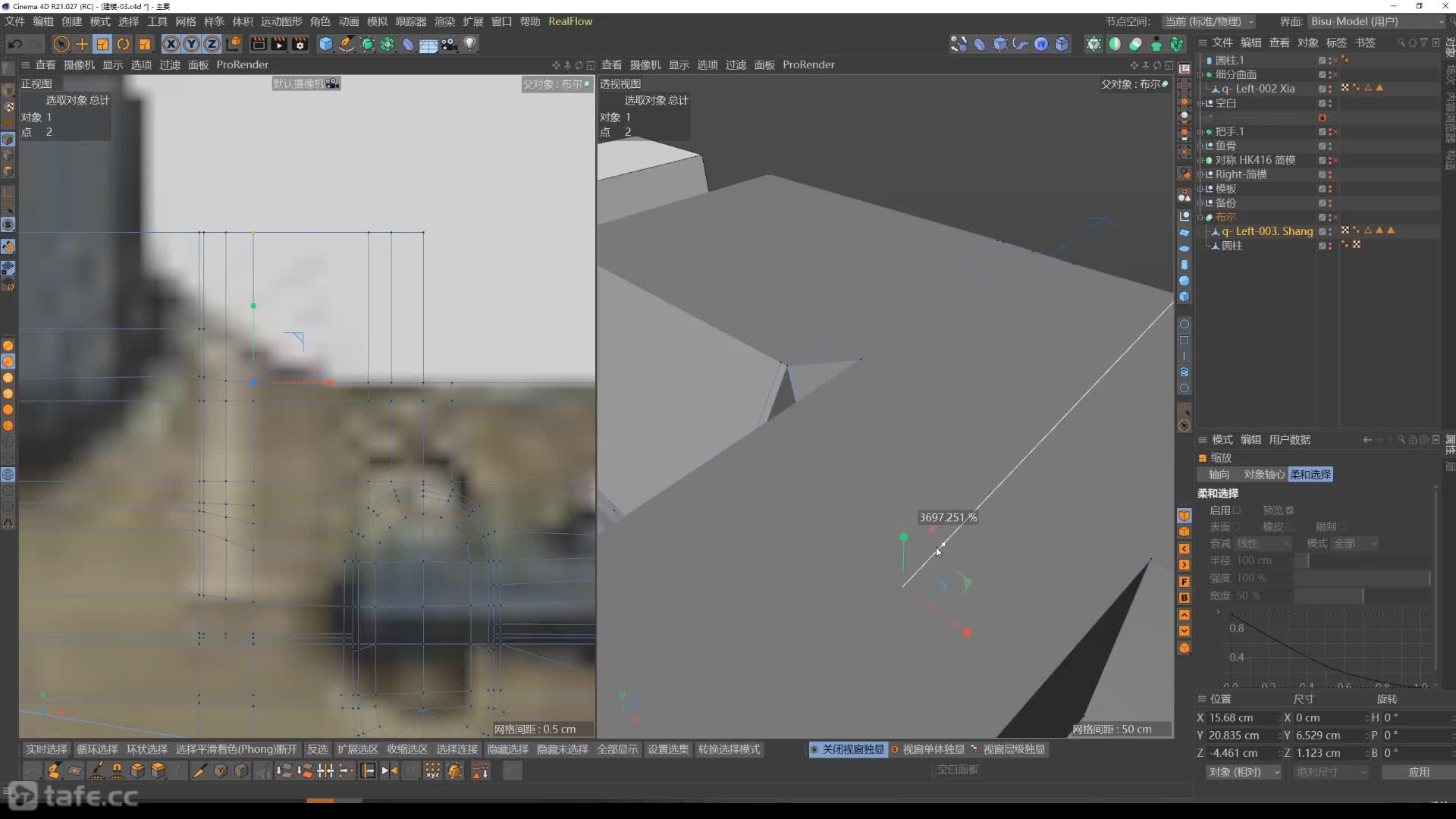Add a cube primitive object
The height and width of the screenshot is (819, 1456).
326,44
